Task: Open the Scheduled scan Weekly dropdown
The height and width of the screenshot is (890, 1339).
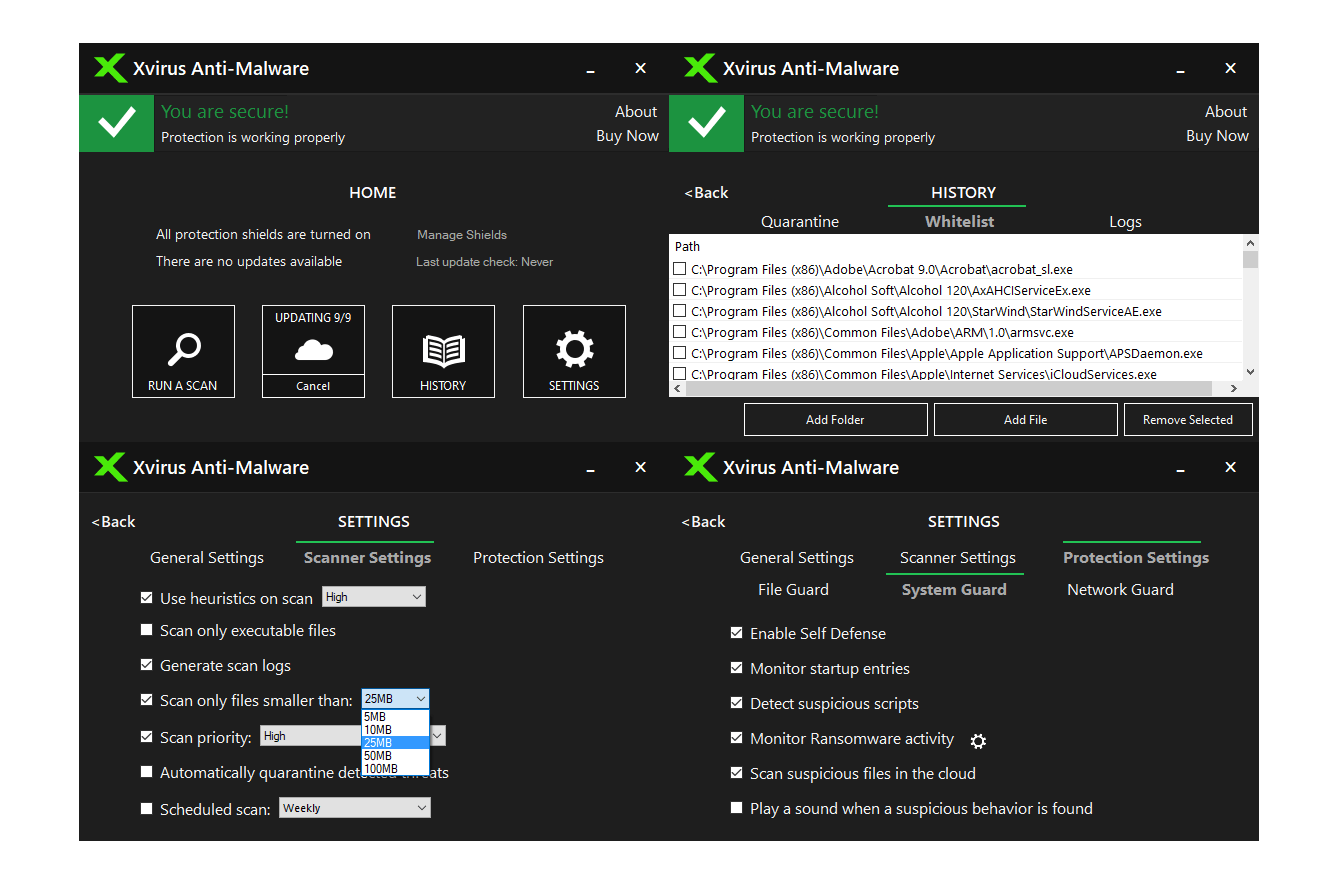Action: point(355,808)
